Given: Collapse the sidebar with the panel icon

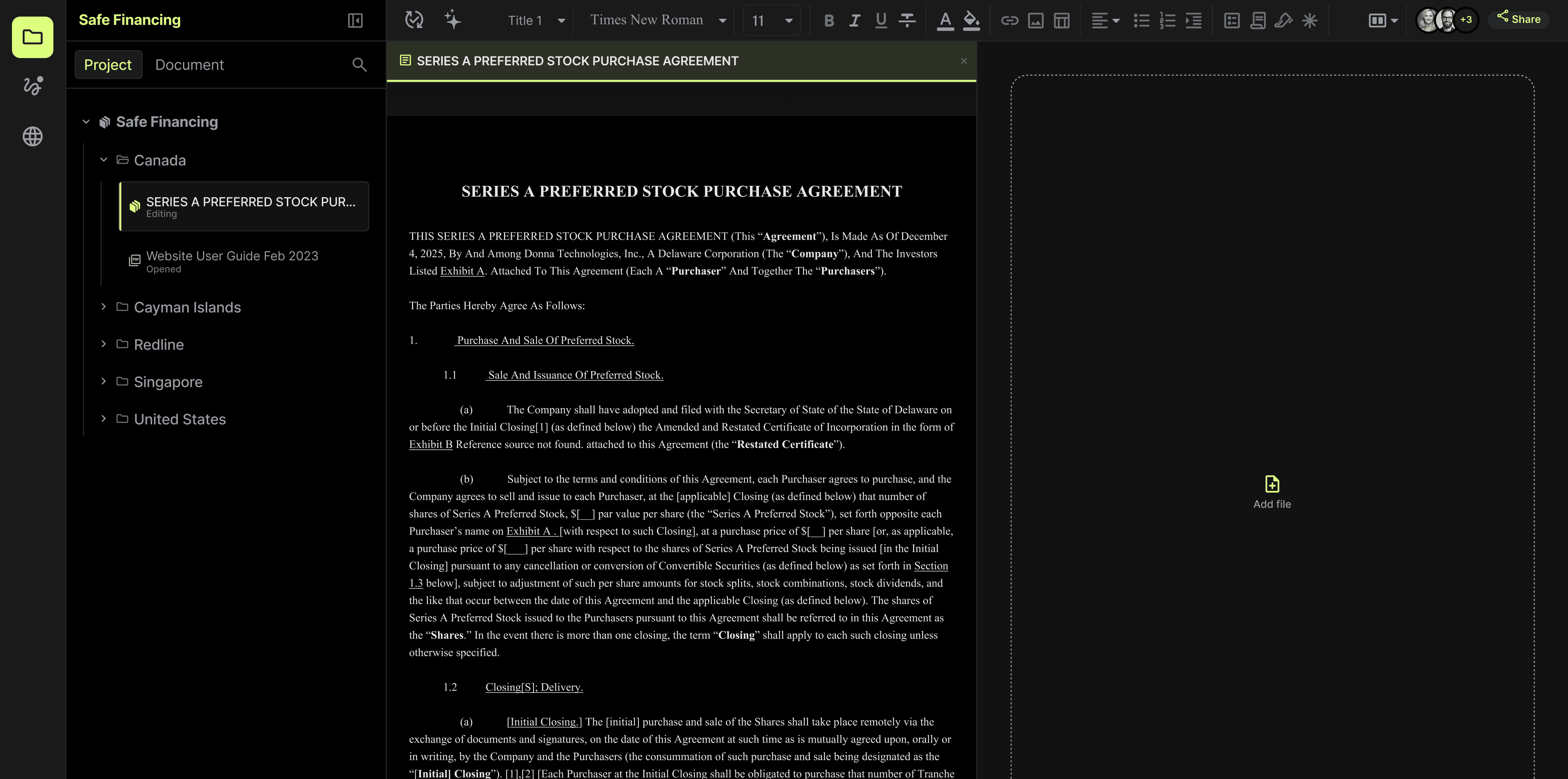Looking at the screenshot, I should tap(356, 21).
